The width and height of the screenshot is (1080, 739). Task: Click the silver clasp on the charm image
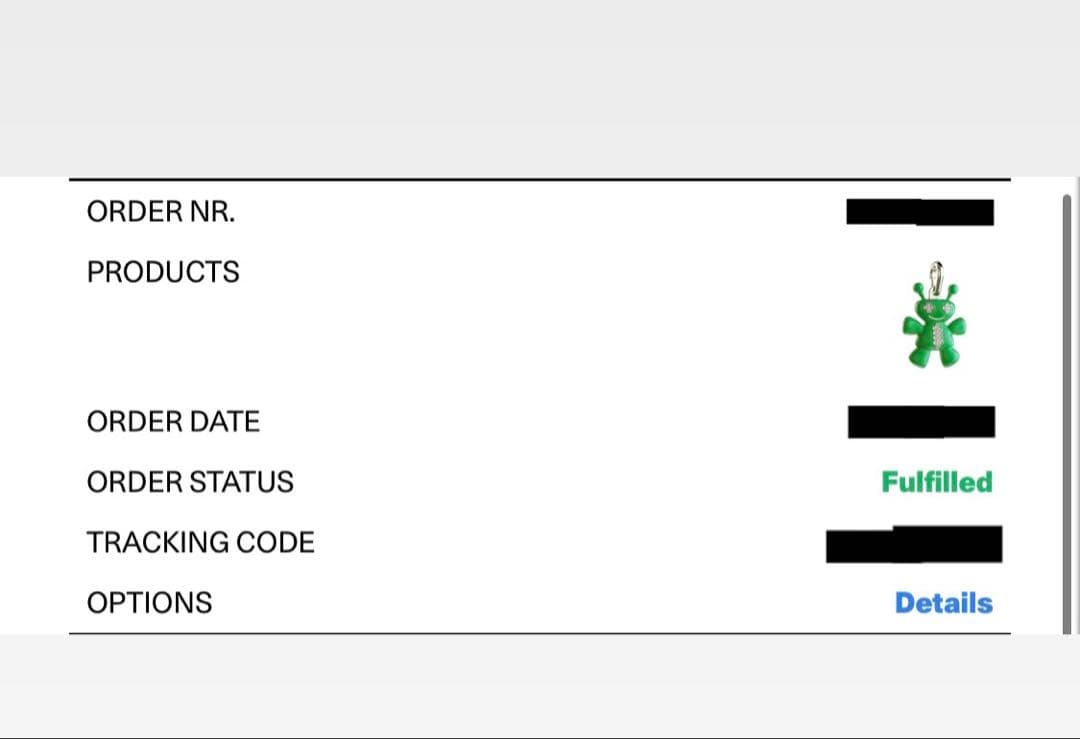point(935,274)
